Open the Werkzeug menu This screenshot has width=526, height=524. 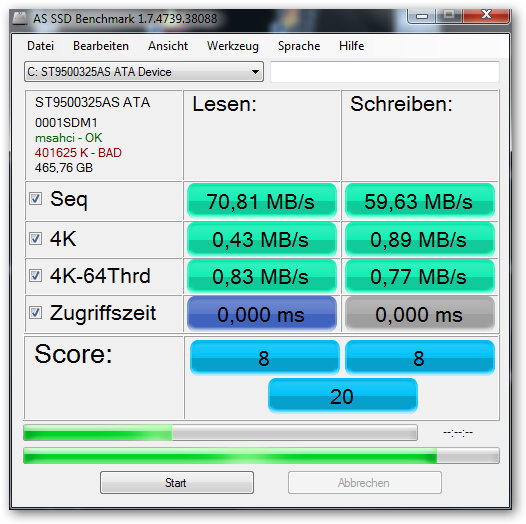(233, 46)
